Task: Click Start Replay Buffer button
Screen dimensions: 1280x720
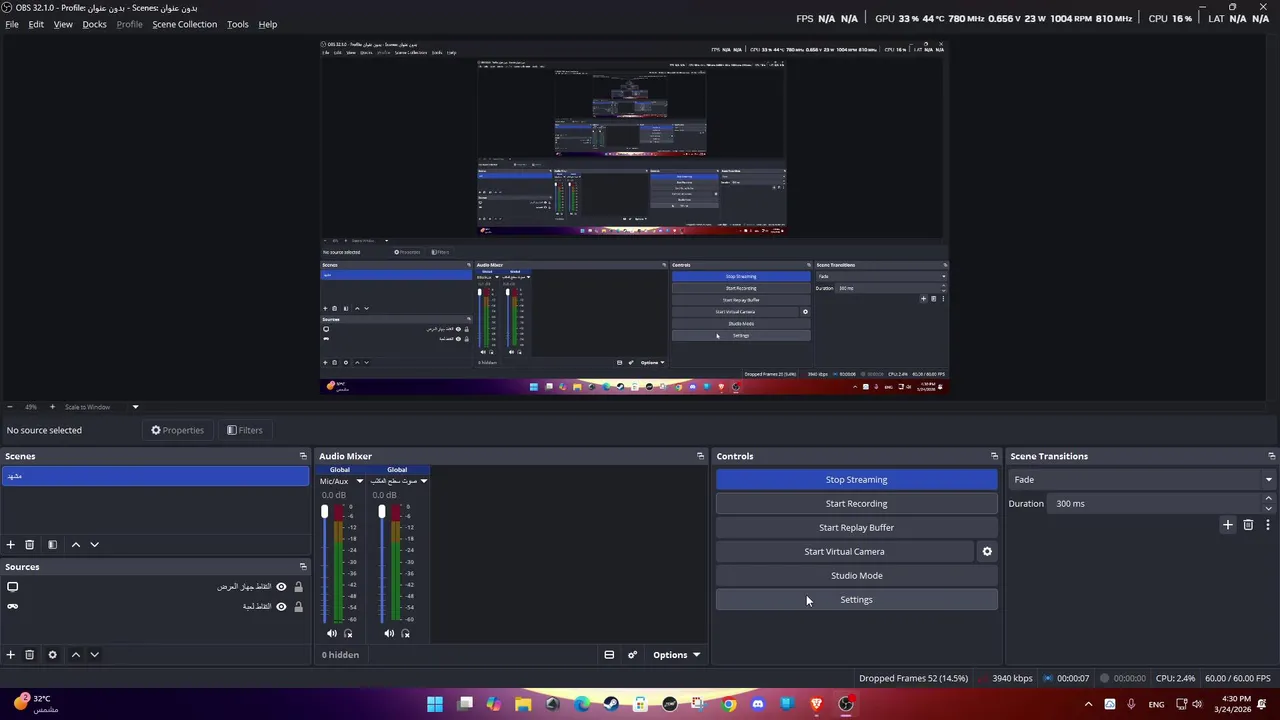Action: point(857,528)
